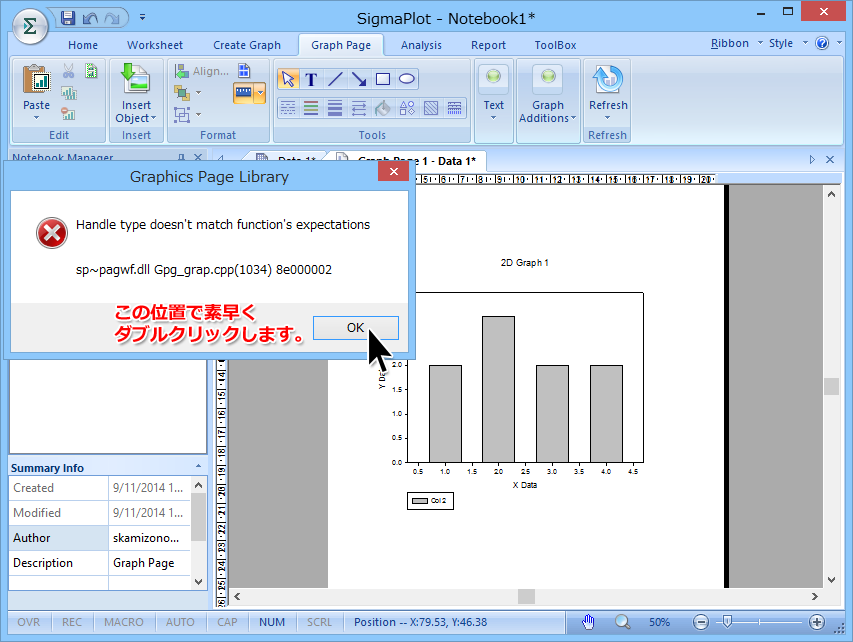The image size is (853, 642).
Task: Switch to the Worksheet ribbon tab
Action: (155, 45)
